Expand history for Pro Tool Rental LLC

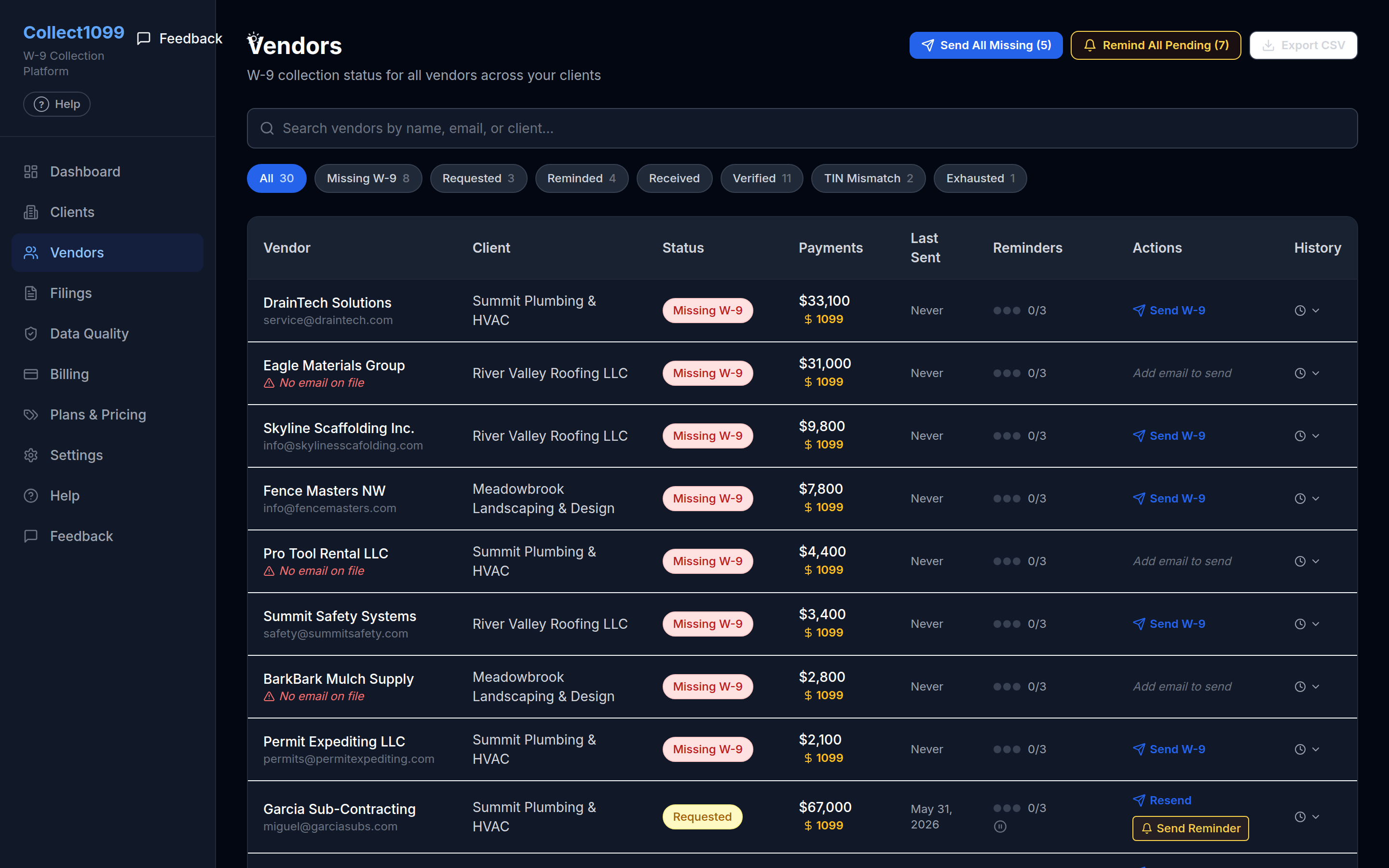click(1307, 561)
